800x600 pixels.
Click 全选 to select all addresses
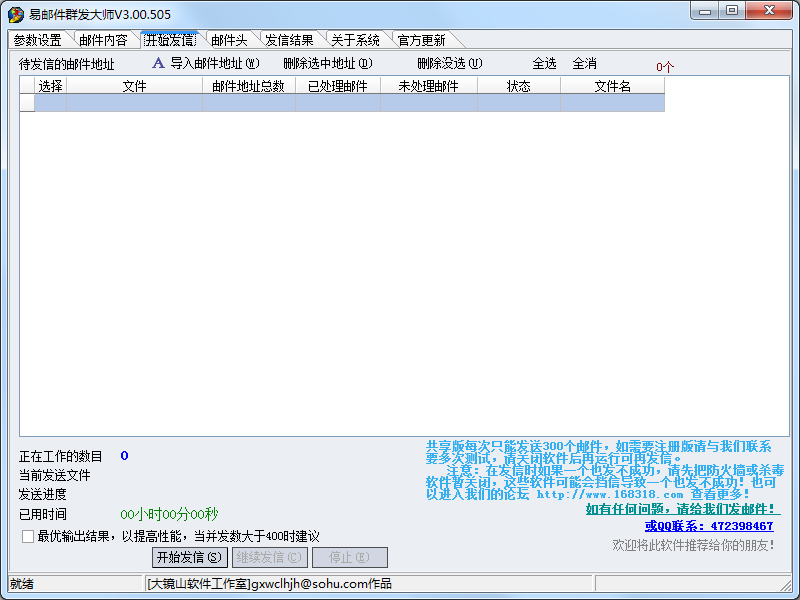click(544, 63)
